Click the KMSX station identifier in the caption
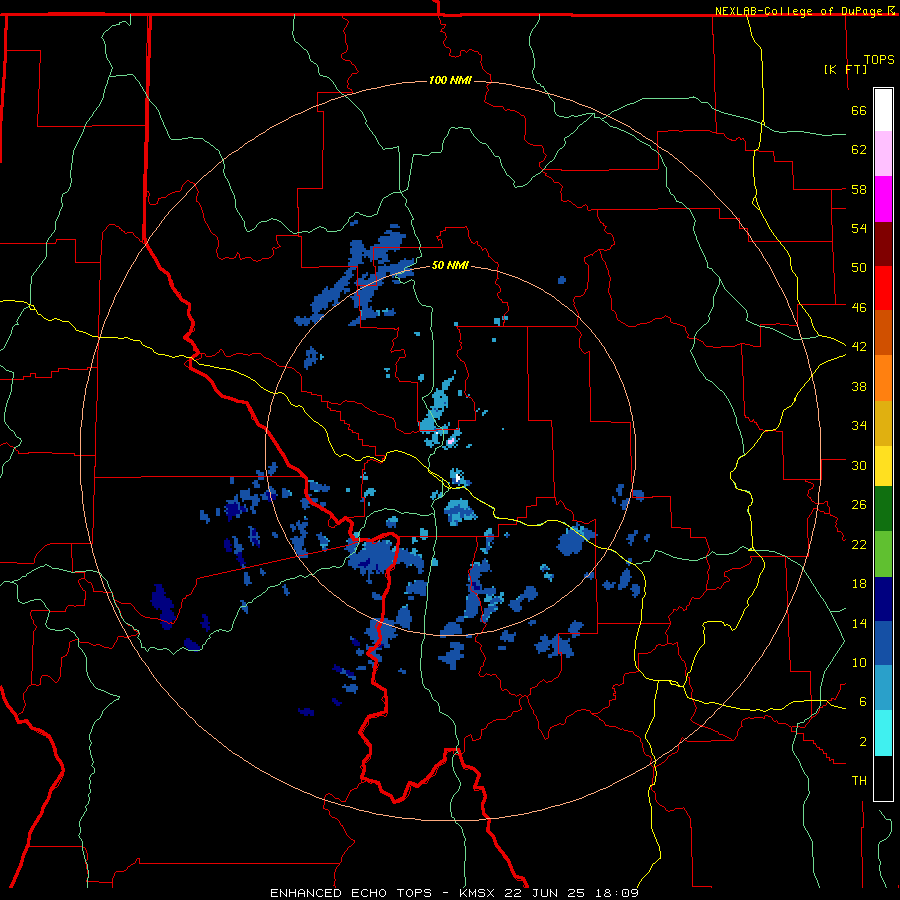The image size is (900, 900). [x=479, y=893]
